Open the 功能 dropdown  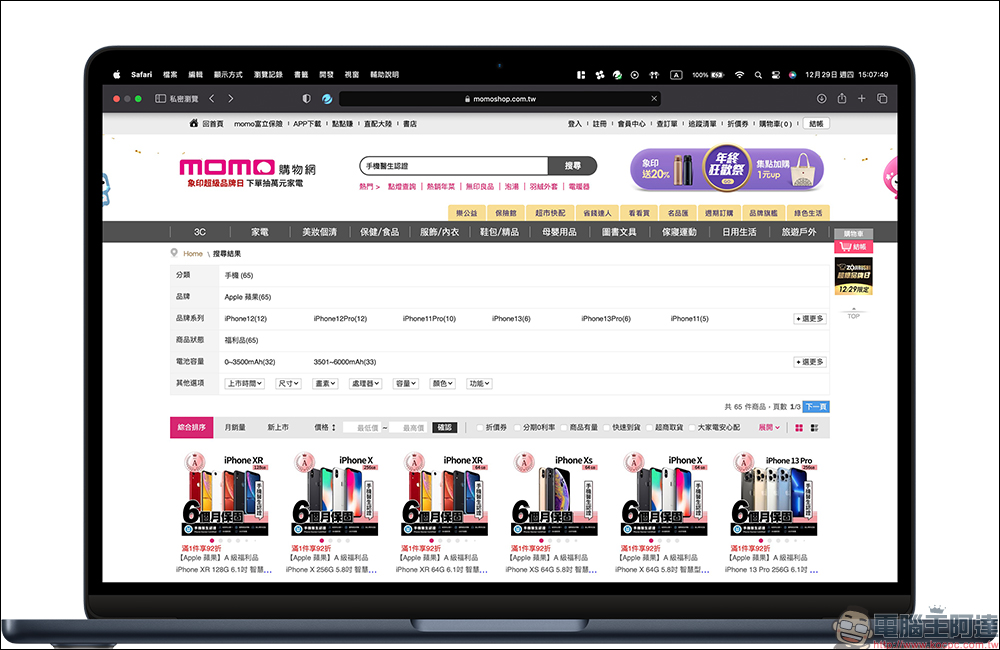click(480, 383)
